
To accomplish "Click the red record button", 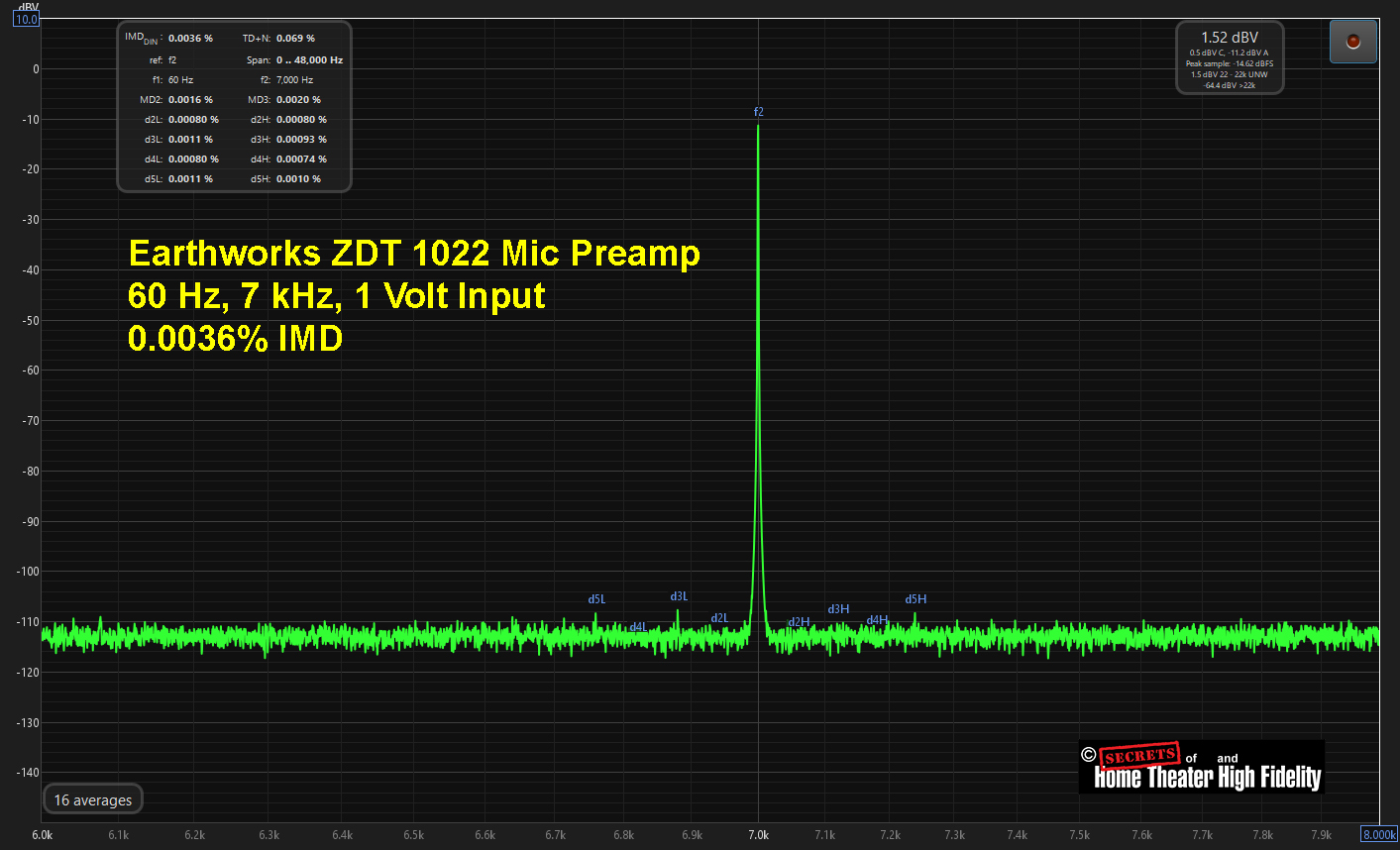I will click(x=1353, y=42).
